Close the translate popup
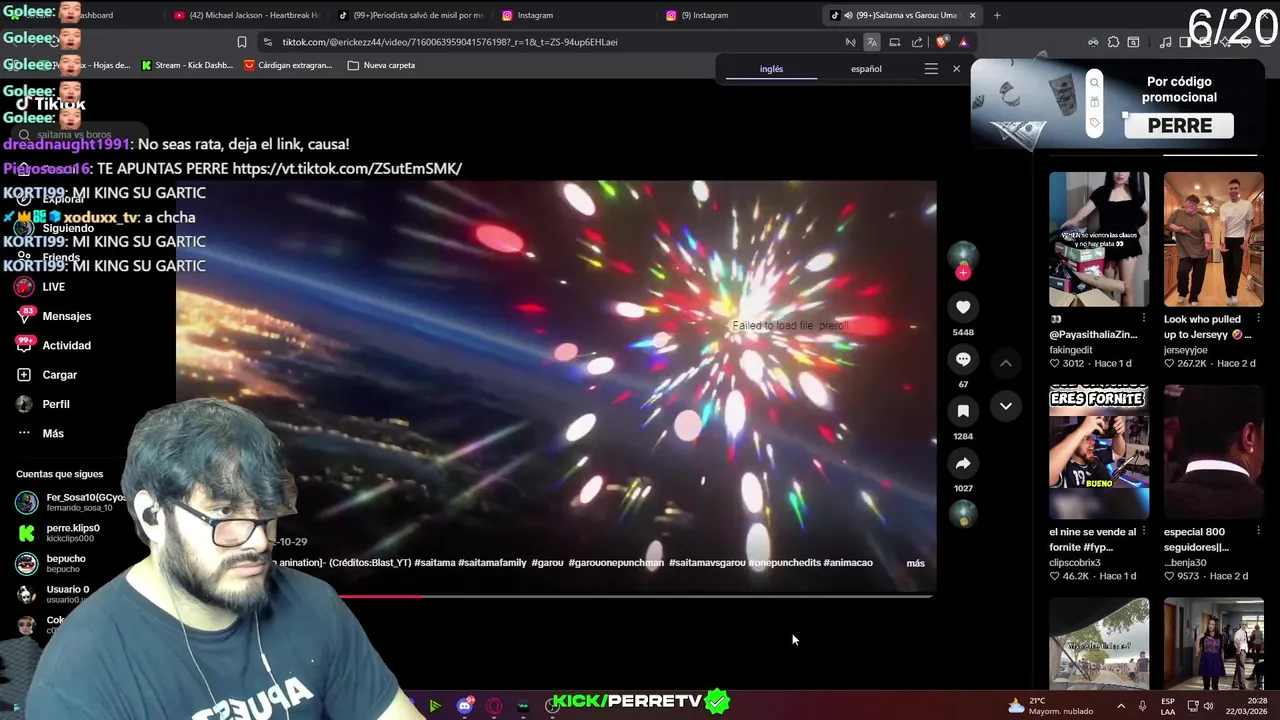Image resolution: width=1280 pixels, height=720 pixels. (956, 69)
